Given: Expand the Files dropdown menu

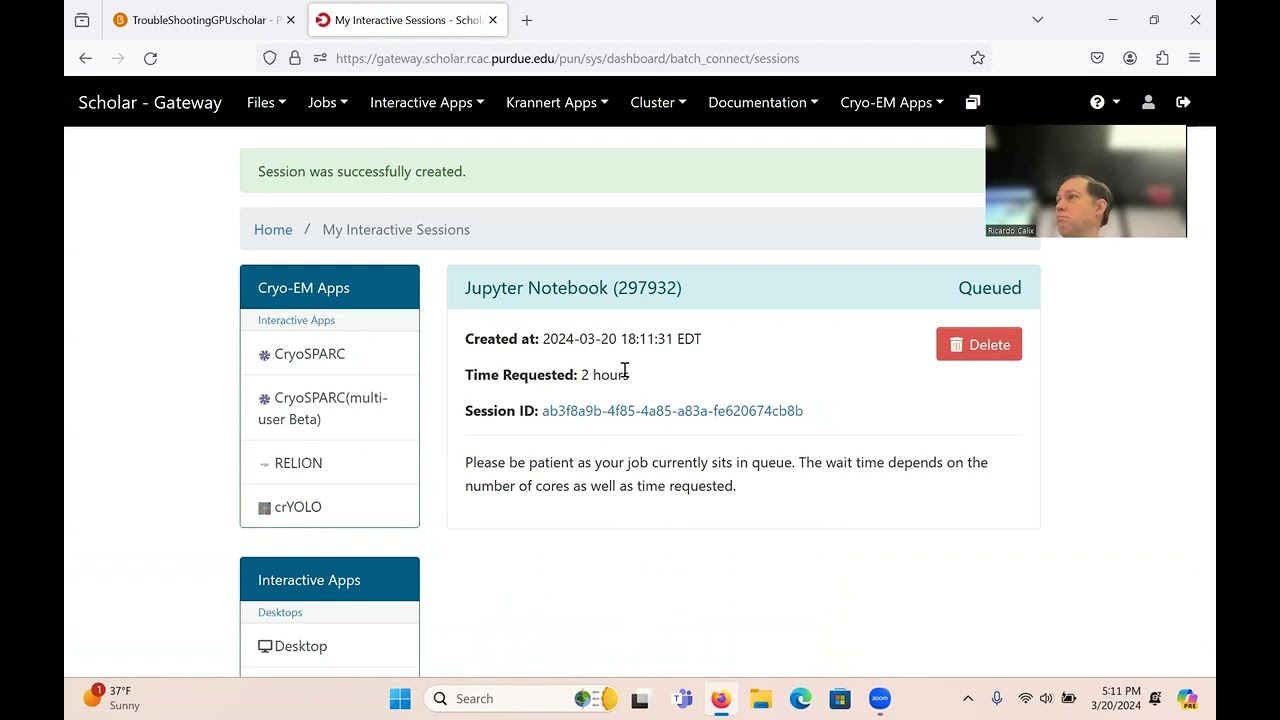Looking at the screenshot, I should 266,102.
